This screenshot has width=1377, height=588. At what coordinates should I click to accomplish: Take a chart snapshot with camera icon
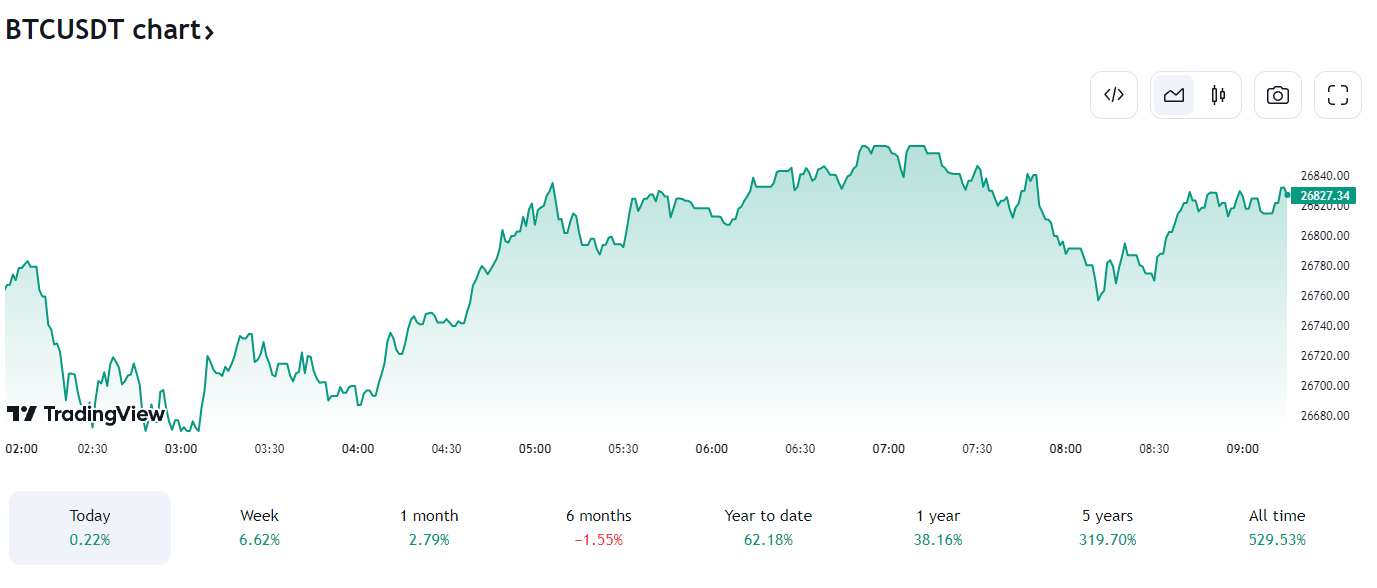pos(1278,95)
